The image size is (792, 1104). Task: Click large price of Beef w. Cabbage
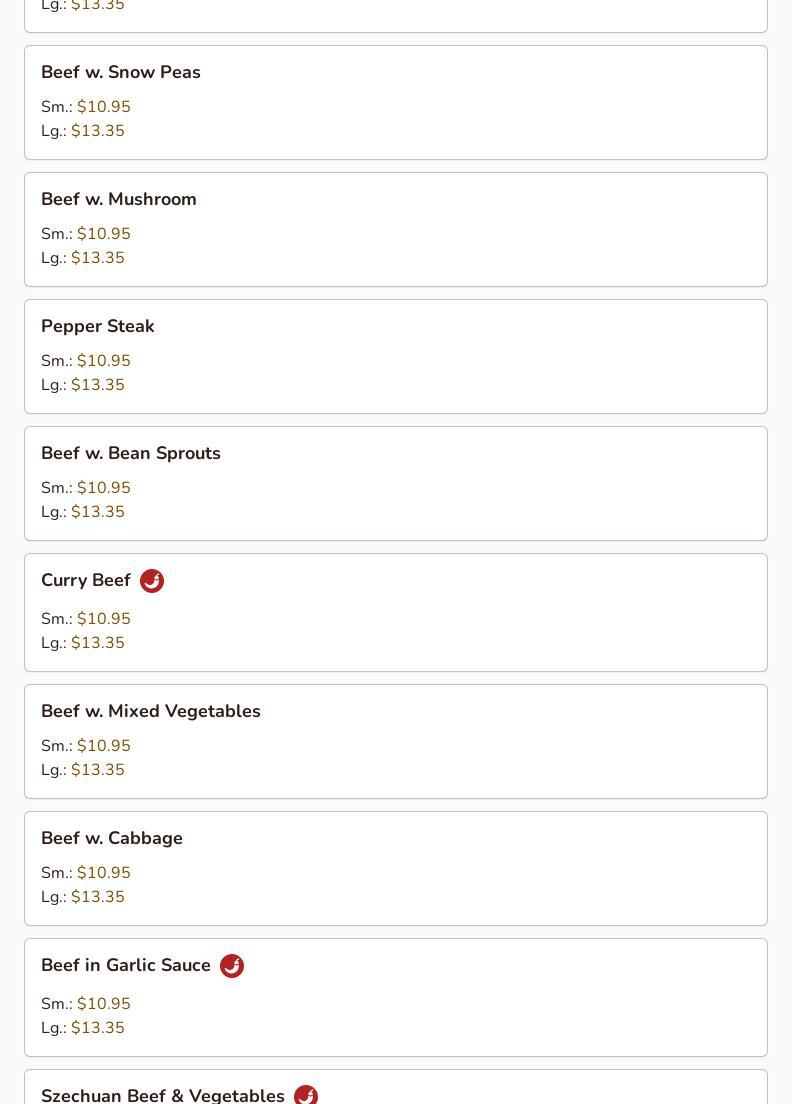(98, 897)
